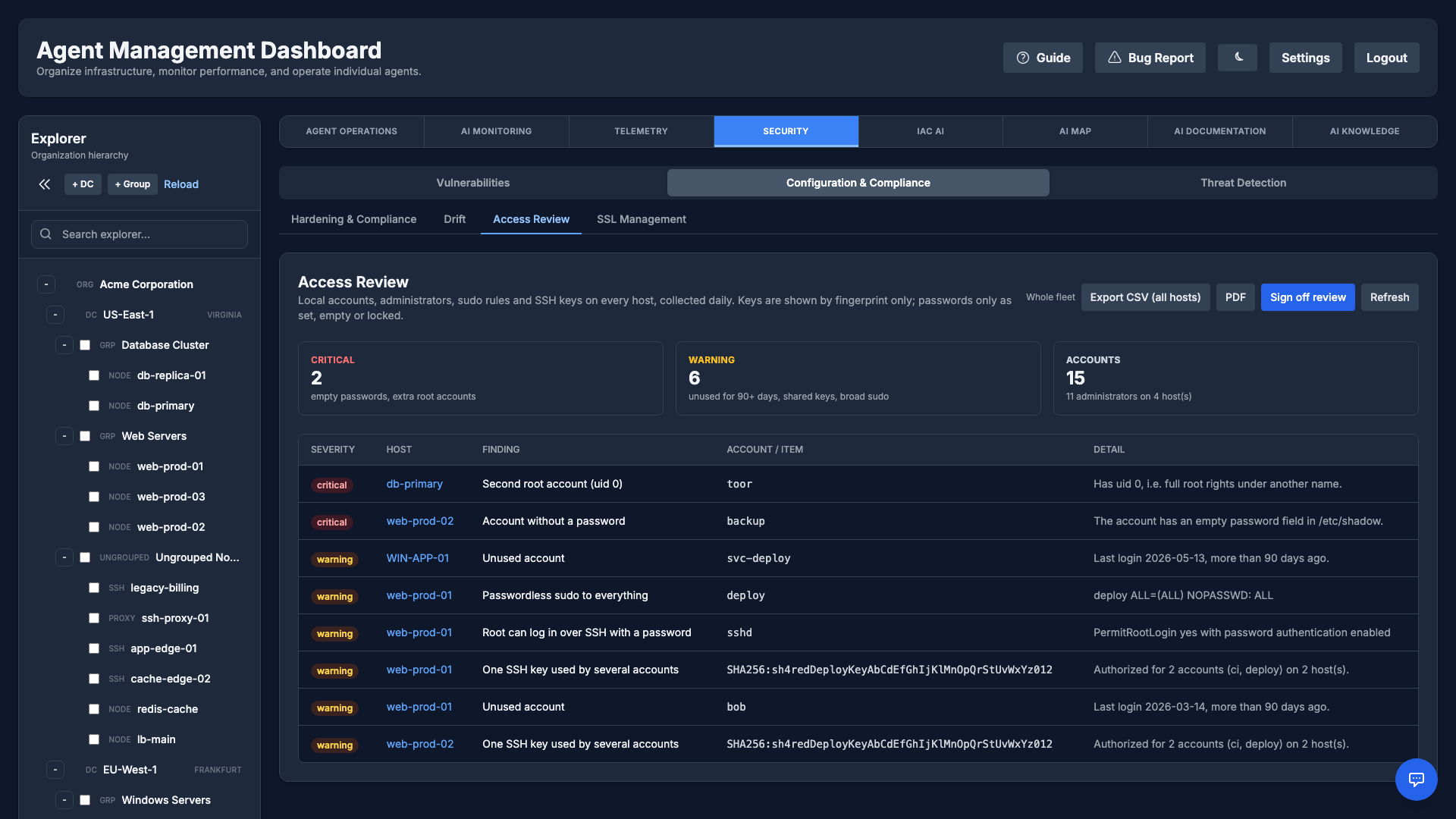Open the AI Knowledge tab

[x=1365, y=131]
